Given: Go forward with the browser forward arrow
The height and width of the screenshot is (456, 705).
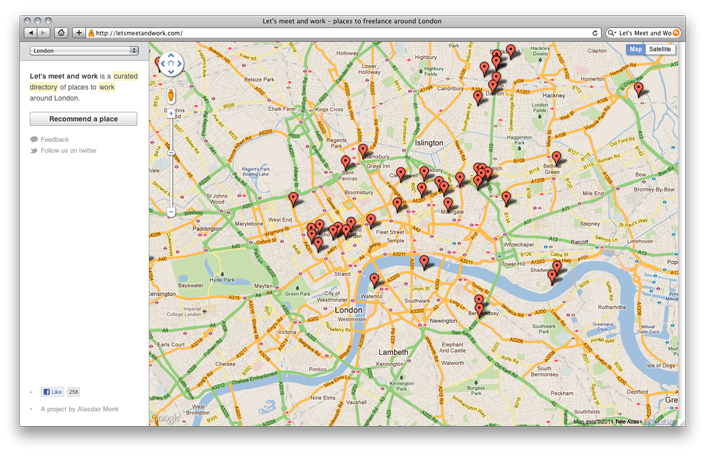Looking at the screenshot, I should (x=43, y=33).
